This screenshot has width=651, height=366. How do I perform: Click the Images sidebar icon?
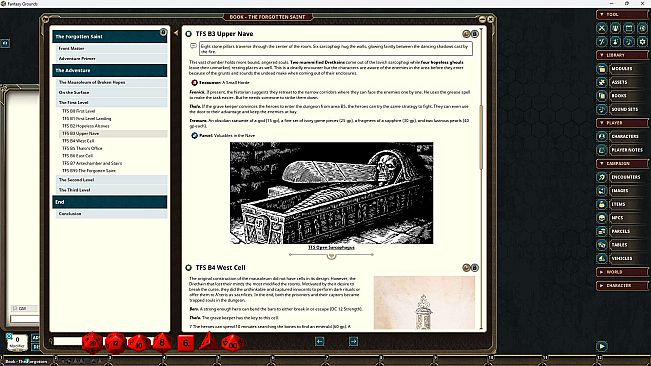click(602, 190)
